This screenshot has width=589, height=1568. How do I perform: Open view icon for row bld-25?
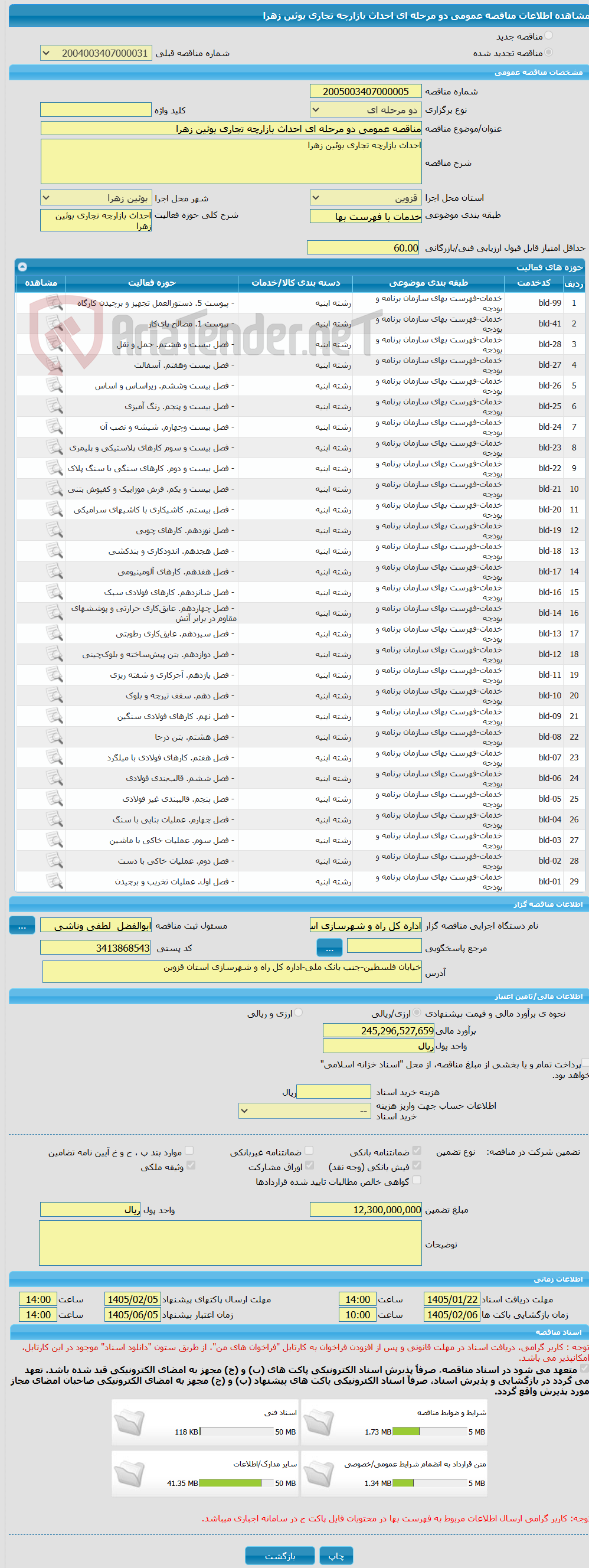(x=55, y=406)
